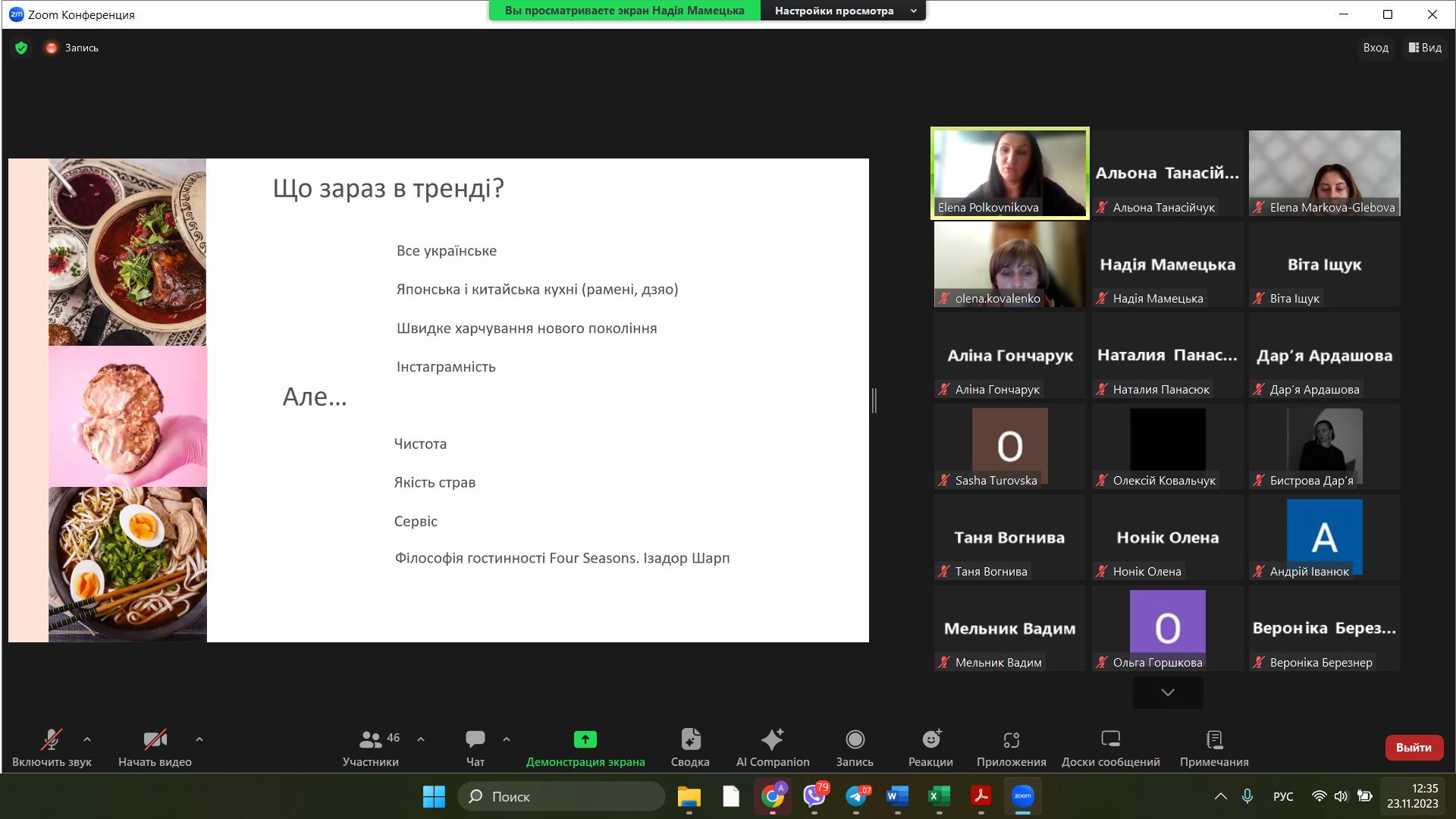Screen dimensions: 1456x819
Task: Show more participants with down chevron
Action: 1167,692
